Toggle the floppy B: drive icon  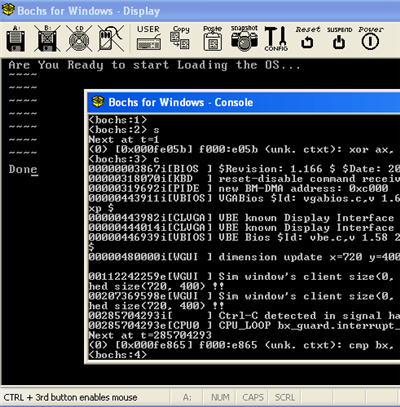coord(47,38)
